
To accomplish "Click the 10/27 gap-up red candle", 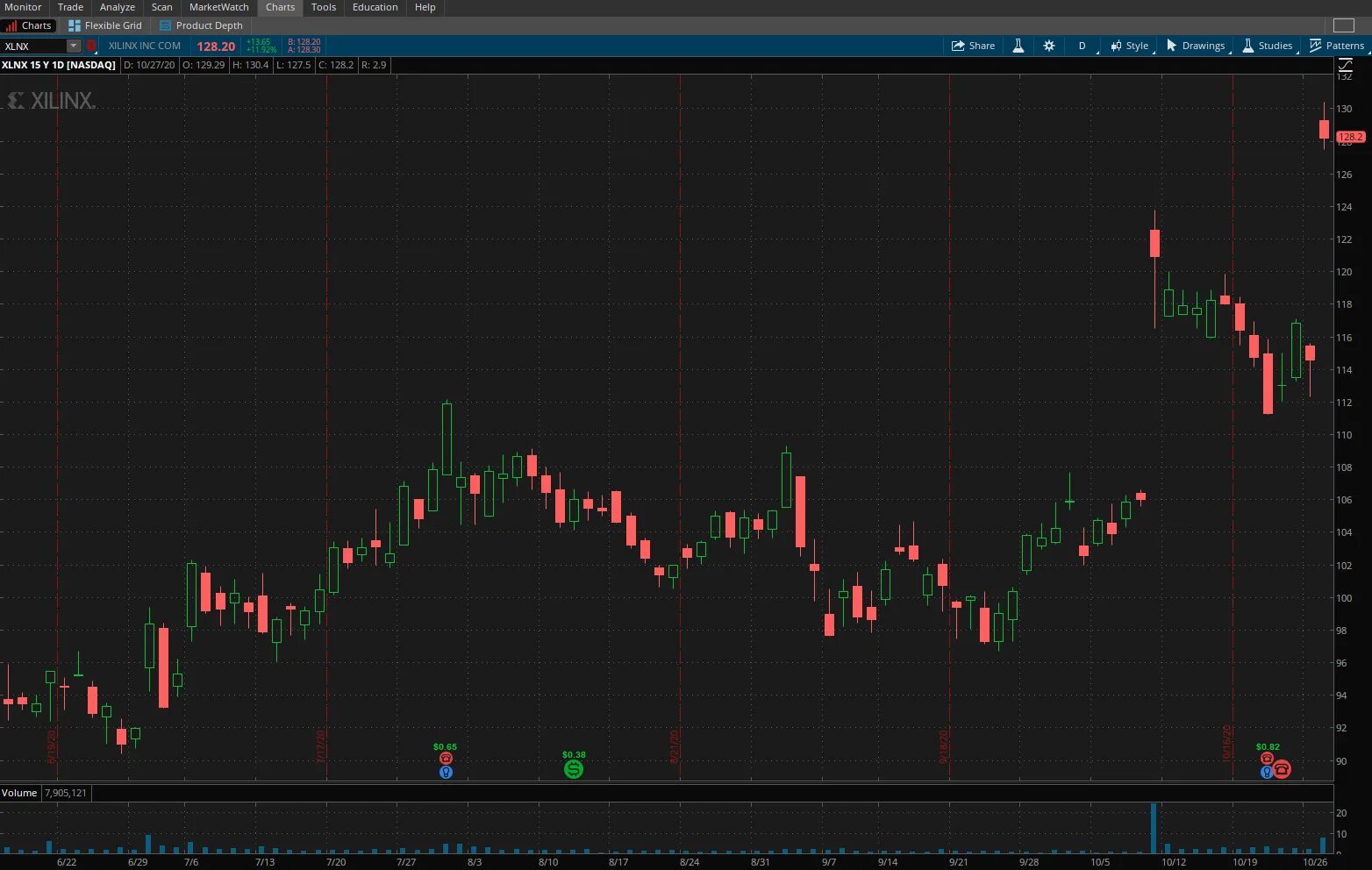I will [x=1325, y=129].
